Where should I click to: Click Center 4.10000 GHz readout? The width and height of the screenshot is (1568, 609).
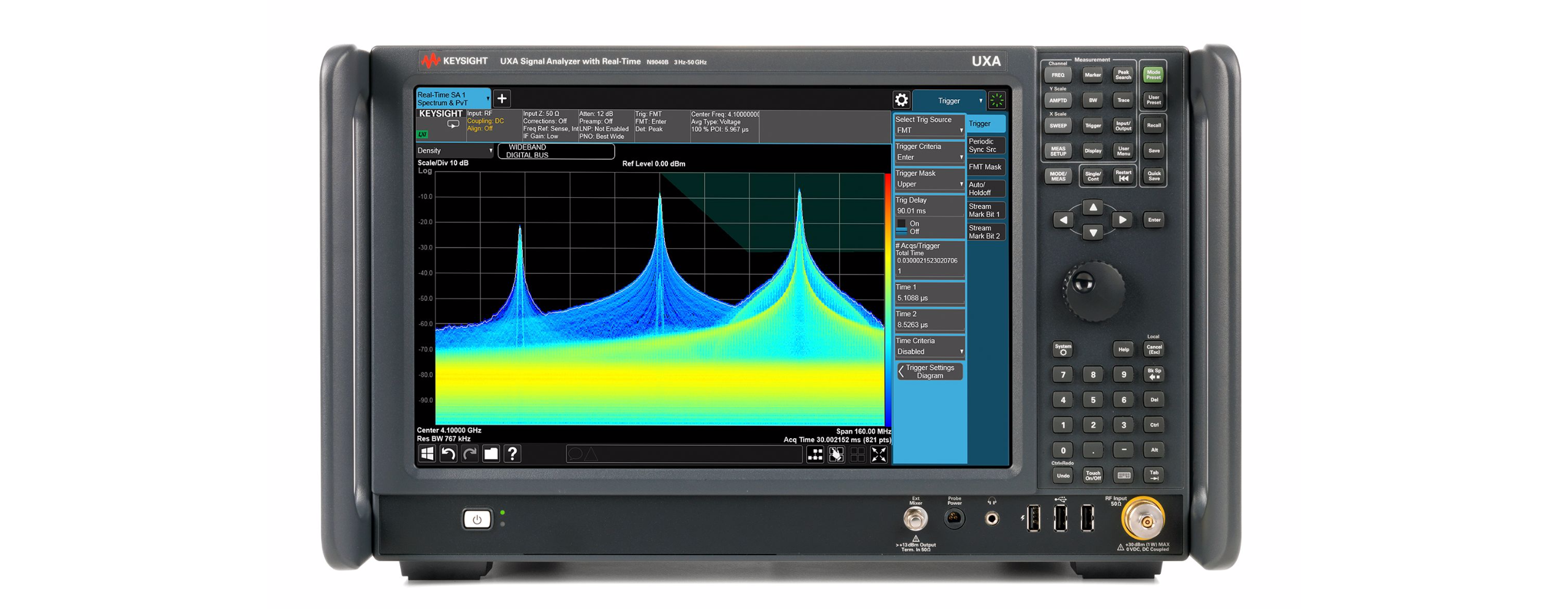449,431
